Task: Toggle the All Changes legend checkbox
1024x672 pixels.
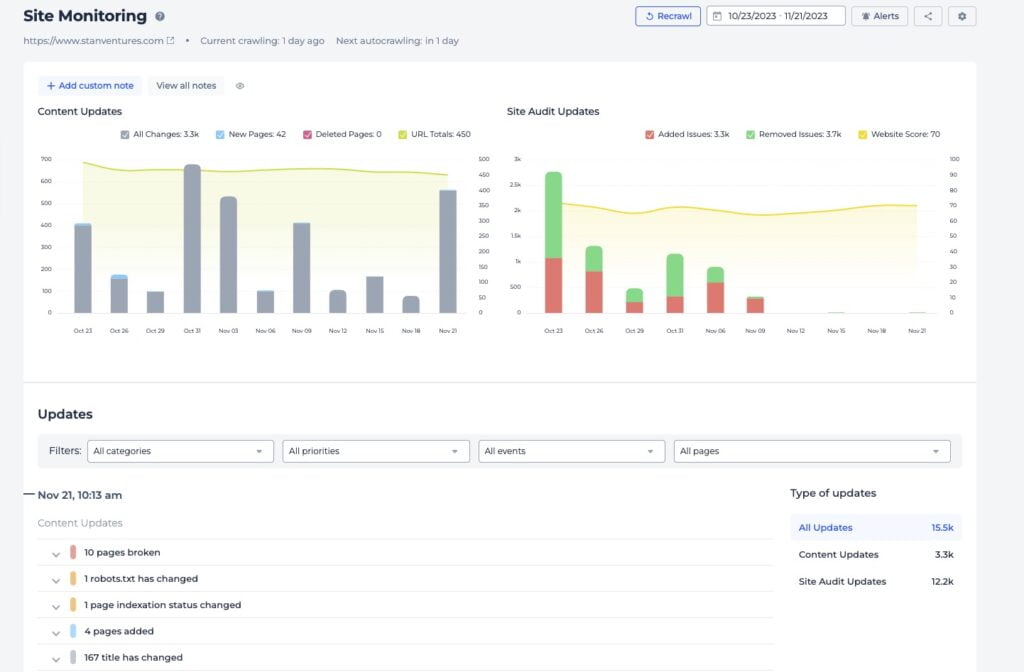Action: [x=125, y=134]
